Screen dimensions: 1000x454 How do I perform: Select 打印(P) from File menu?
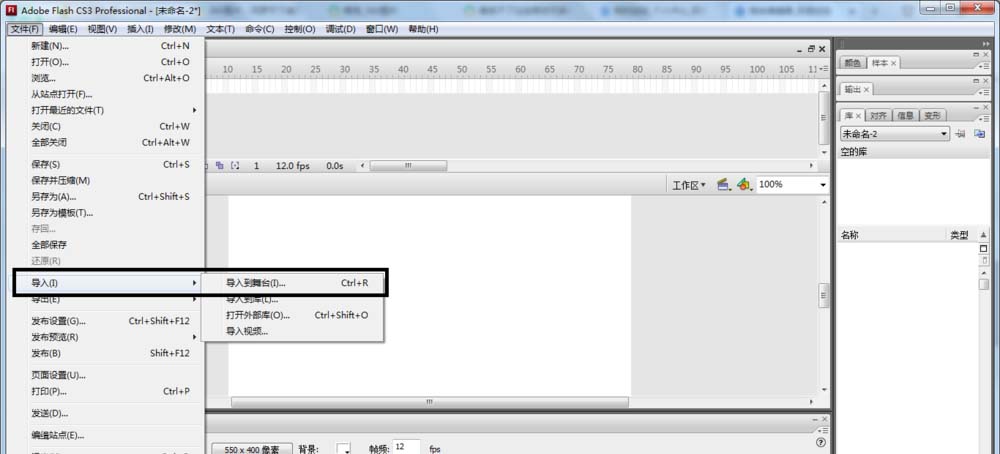coord(108,392)
